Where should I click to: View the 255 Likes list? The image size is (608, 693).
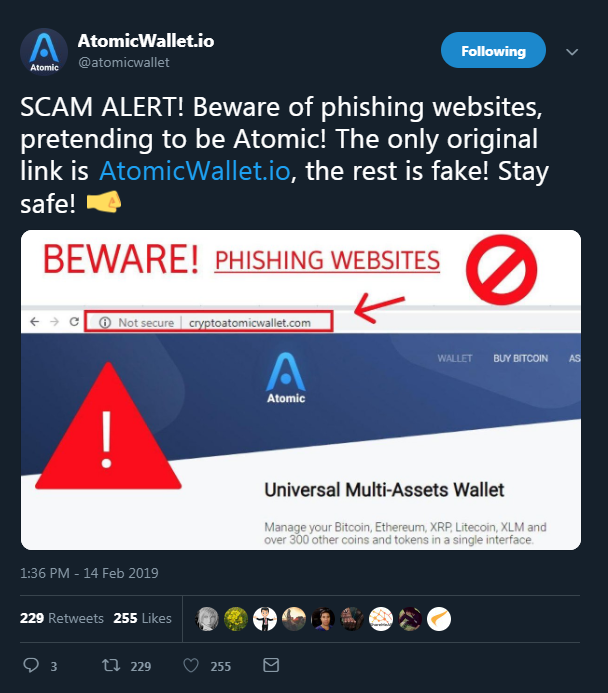point(142,618)
